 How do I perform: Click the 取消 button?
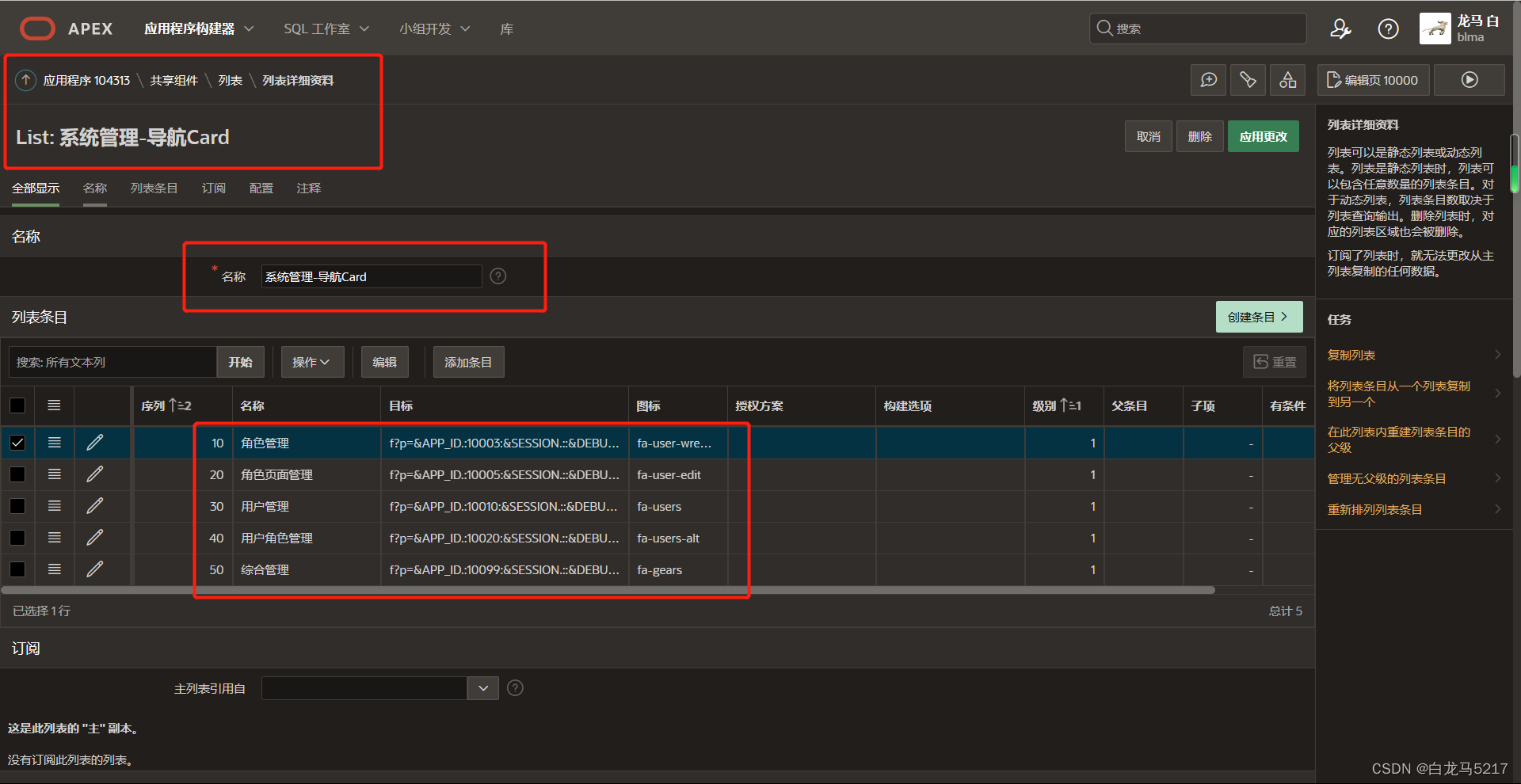pos(1149,136)
